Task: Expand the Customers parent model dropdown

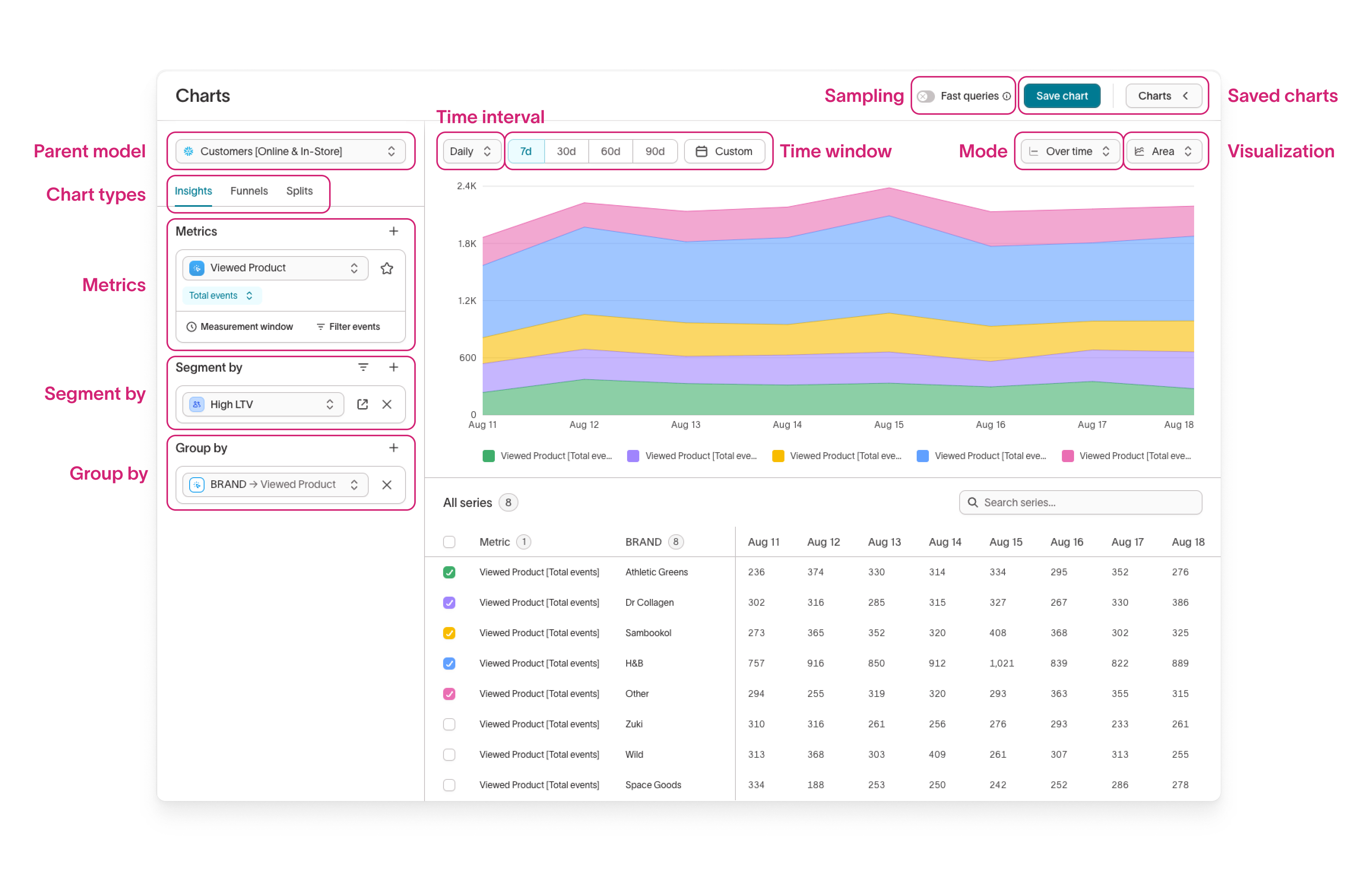Action: tap(291, 152)
